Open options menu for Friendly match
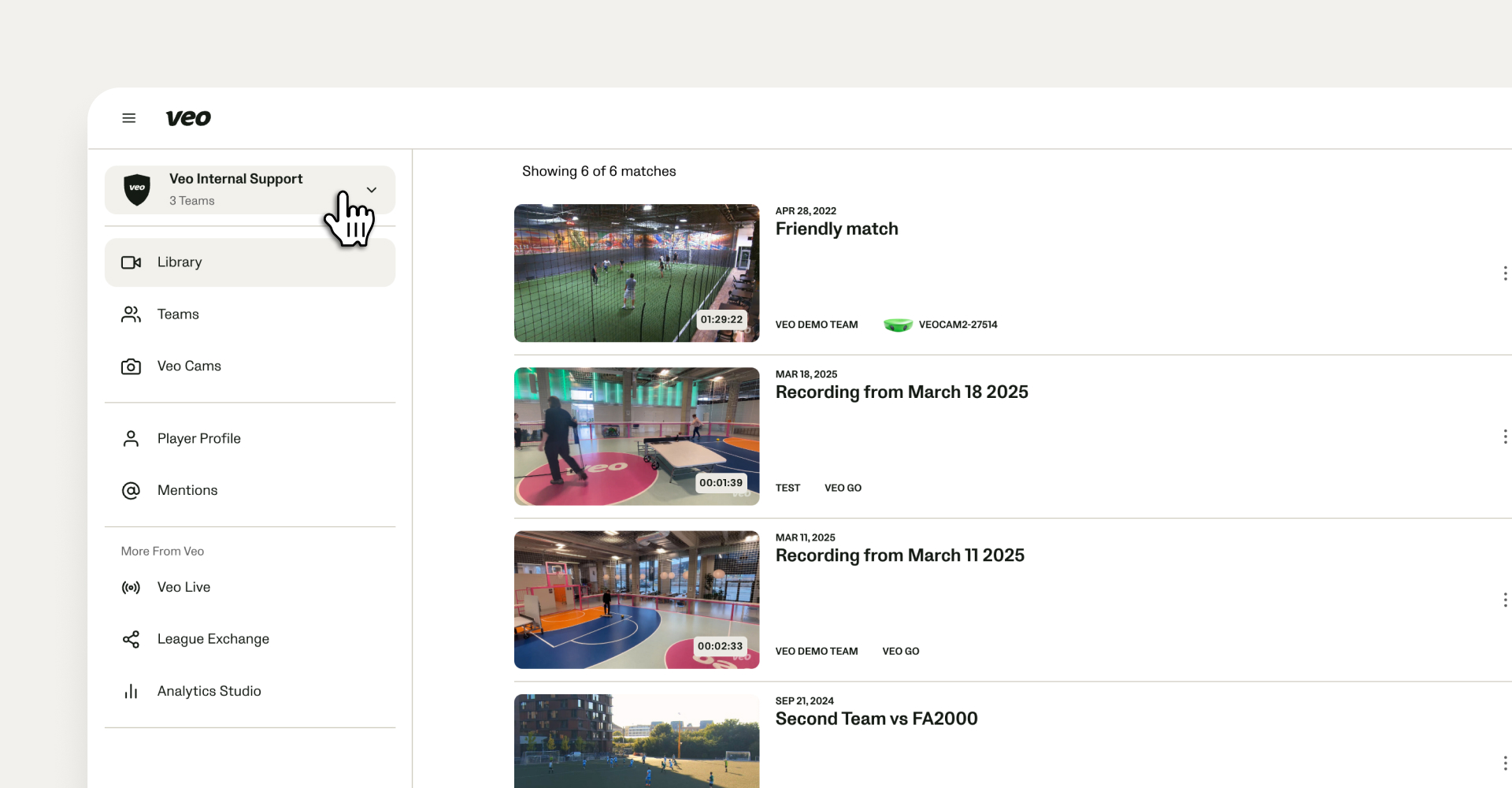The height and width of the screenshot is (788, 1512). click(1505, 273)
